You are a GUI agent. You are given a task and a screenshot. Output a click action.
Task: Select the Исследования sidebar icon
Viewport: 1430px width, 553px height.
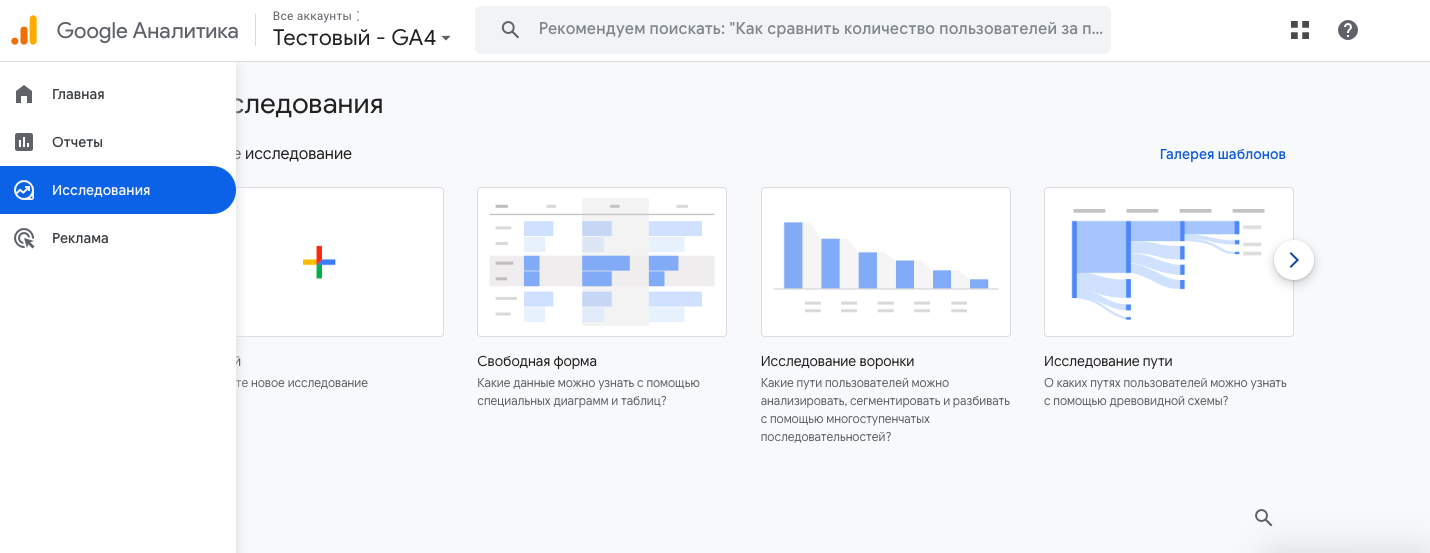(24, 190)
